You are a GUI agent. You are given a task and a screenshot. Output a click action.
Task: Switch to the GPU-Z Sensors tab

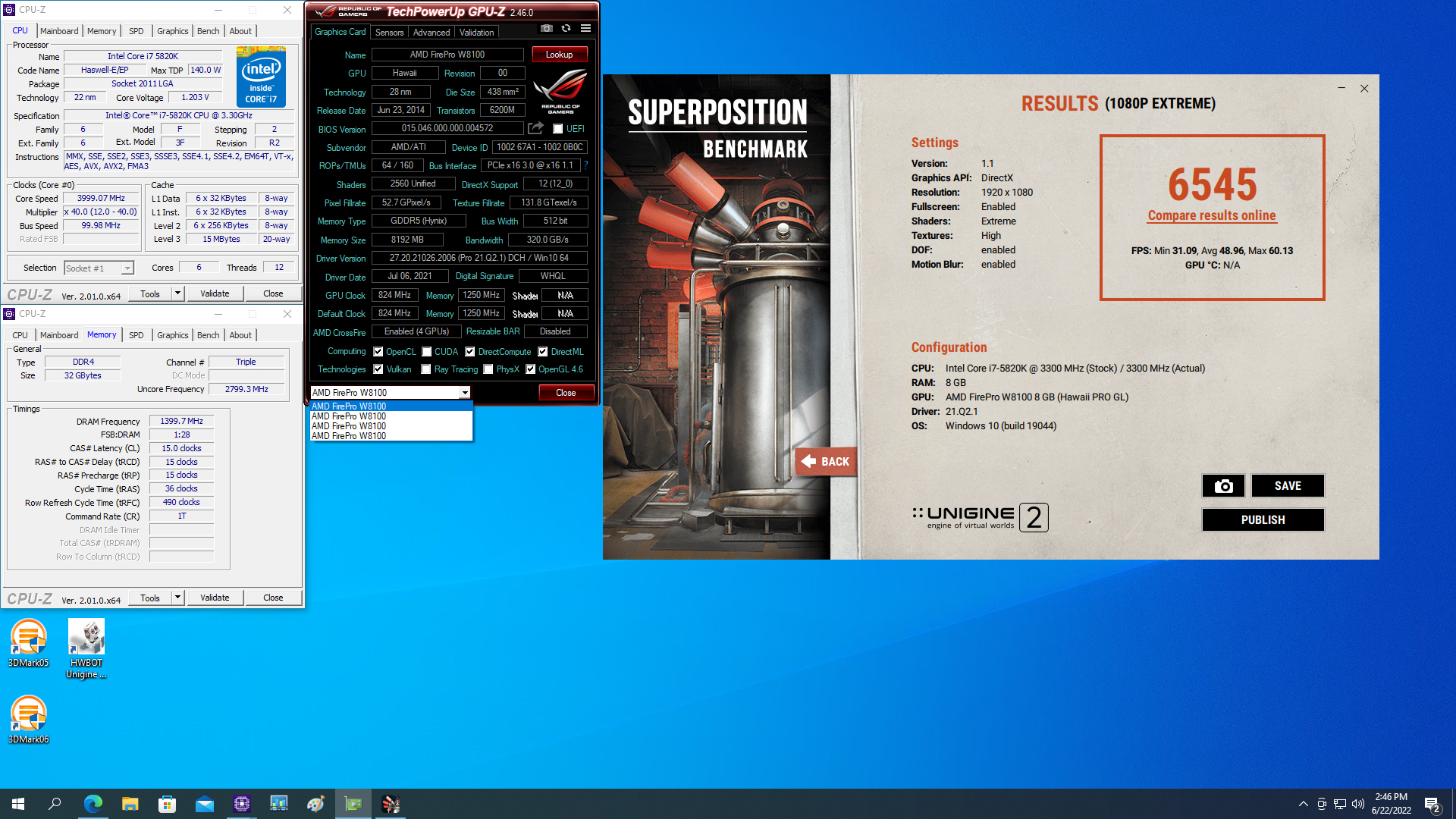389,33
